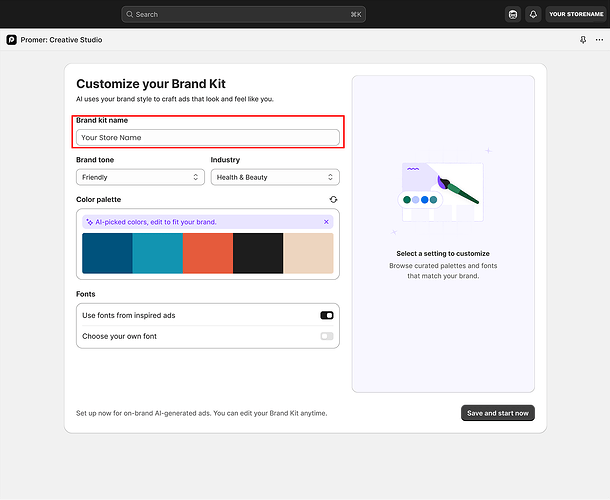Click the Promer app logo icon
Screen dimensions: 610x500
[x=11, y=40]
